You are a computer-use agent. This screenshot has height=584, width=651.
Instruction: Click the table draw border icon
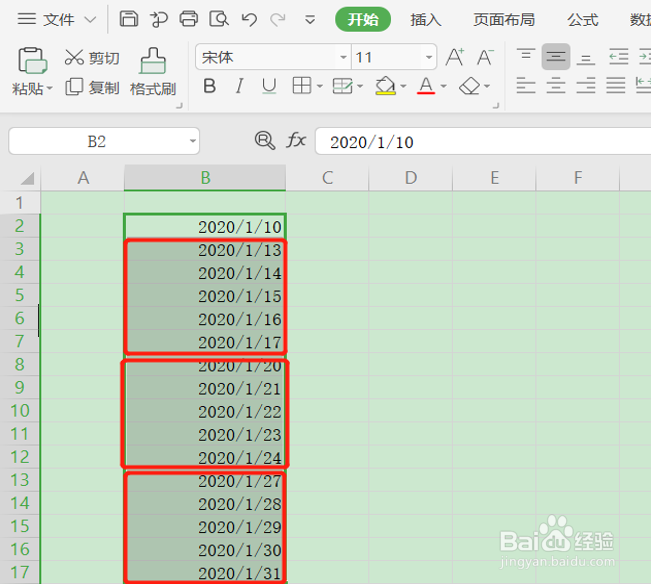click(343, 86)
